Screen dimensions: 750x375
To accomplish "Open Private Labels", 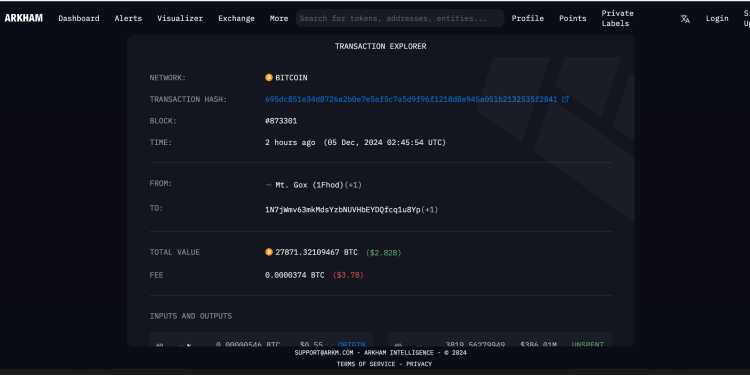I will [x=618, y=18].
